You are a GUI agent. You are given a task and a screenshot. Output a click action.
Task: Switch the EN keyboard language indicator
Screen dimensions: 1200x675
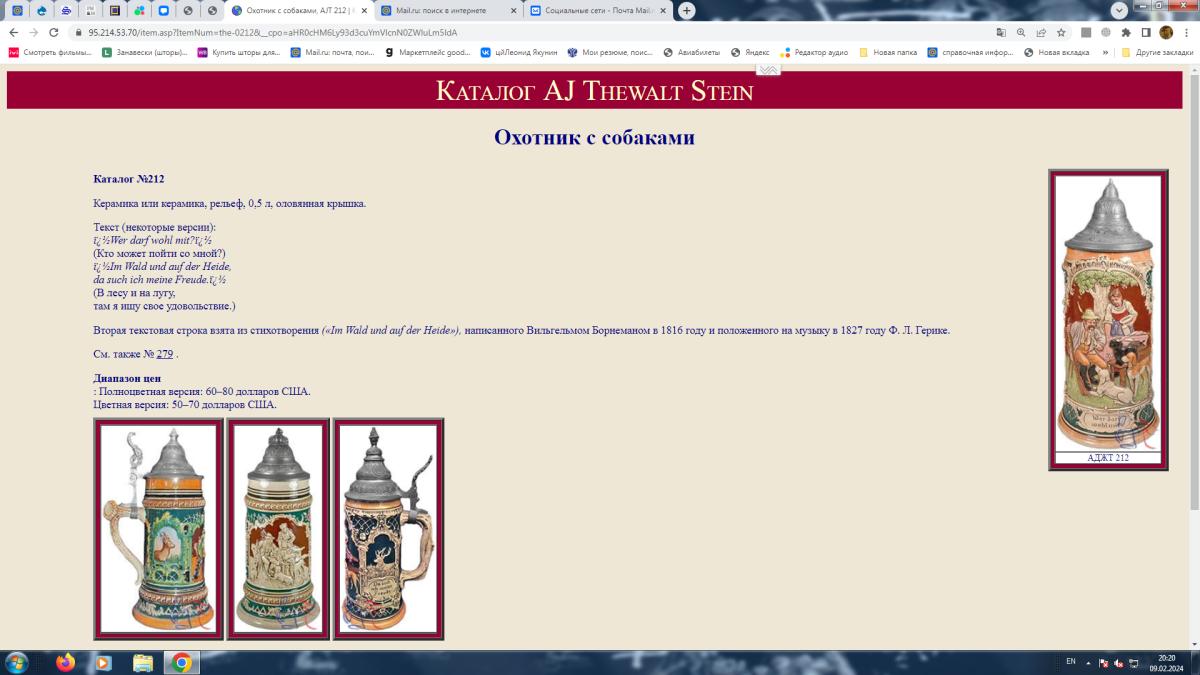[1071, 662]
